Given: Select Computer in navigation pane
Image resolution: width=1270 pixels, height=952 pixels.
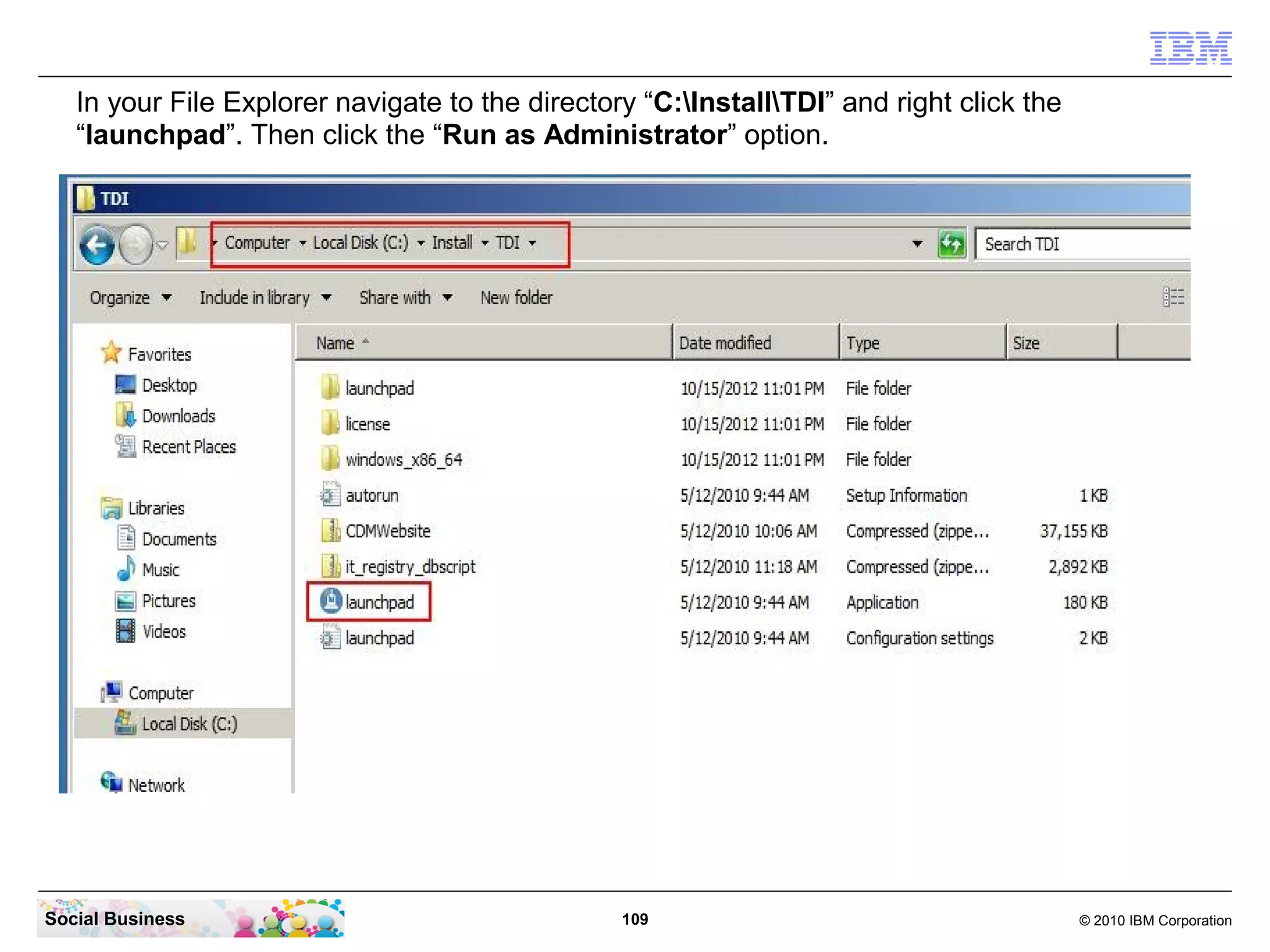Looking at the screenshot, I should click(x=161, y=693).
